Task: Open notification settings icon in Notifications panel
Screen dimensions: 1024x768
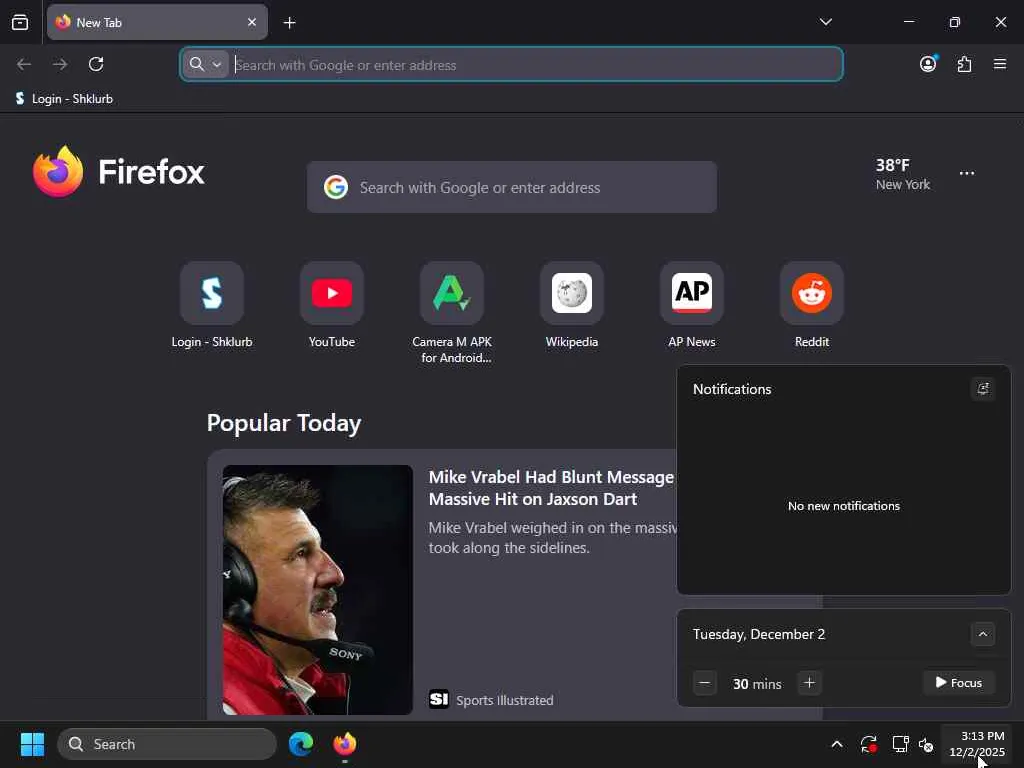Action: click(x=982, y=389)
